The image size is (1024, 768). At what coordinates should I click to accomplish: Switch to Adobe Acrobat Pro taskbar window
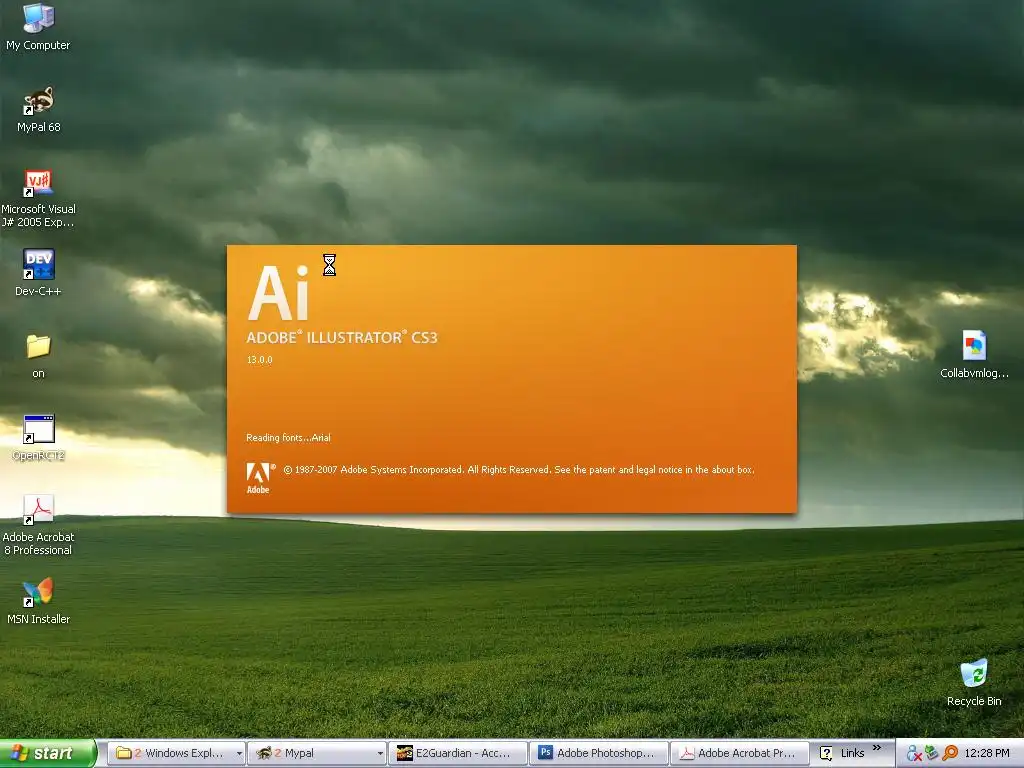pos(740,753)
